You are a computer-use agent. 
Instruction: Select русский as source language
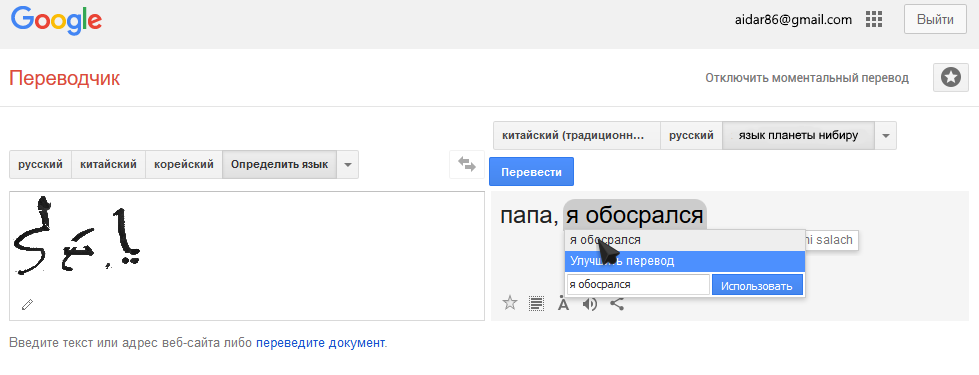pyautogui.click(x=41, y=165)
